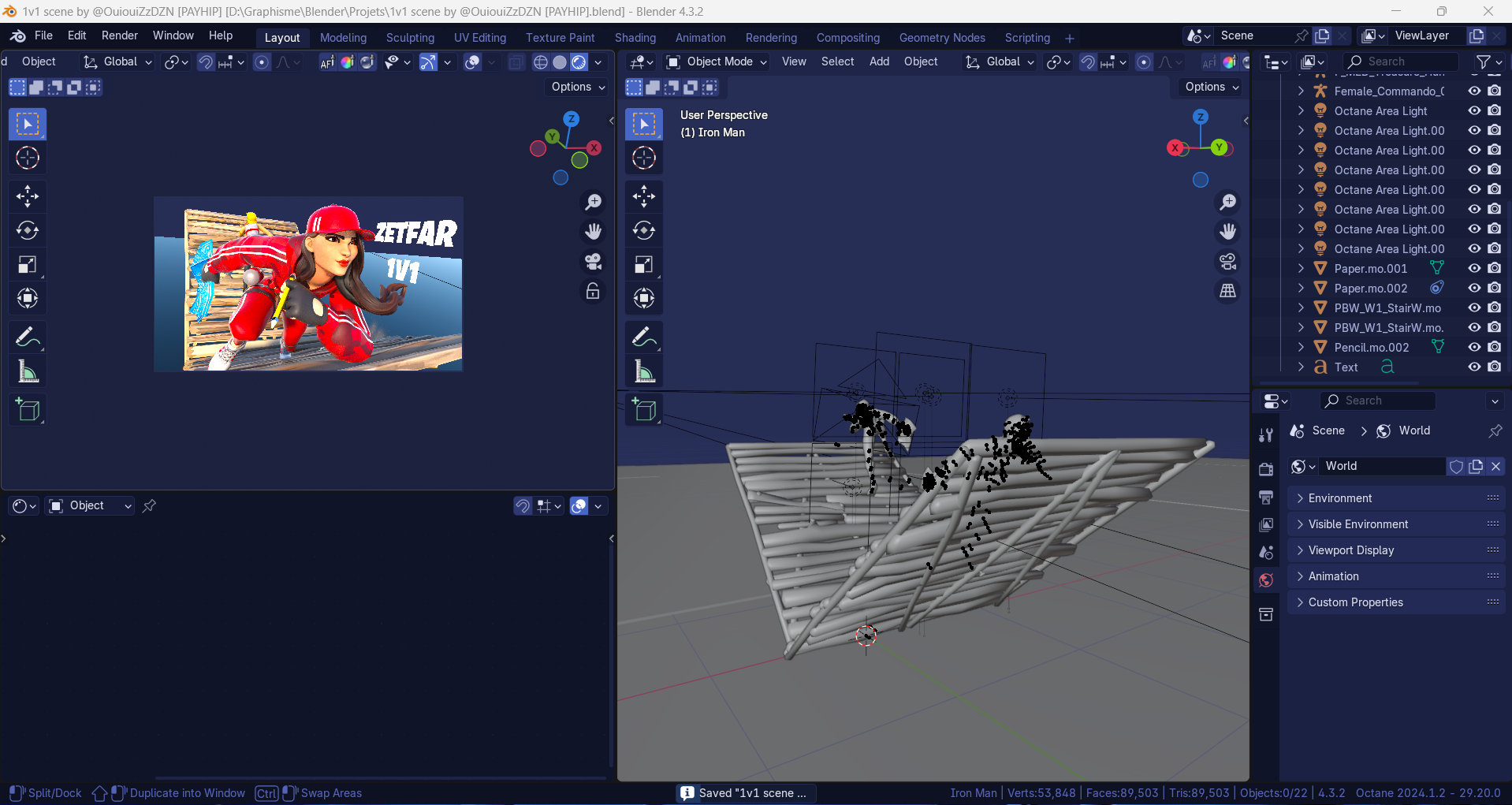The image size is (1512, 805).
Task: Toggle visibility of Text object
Action: (x=1474, y=367)
